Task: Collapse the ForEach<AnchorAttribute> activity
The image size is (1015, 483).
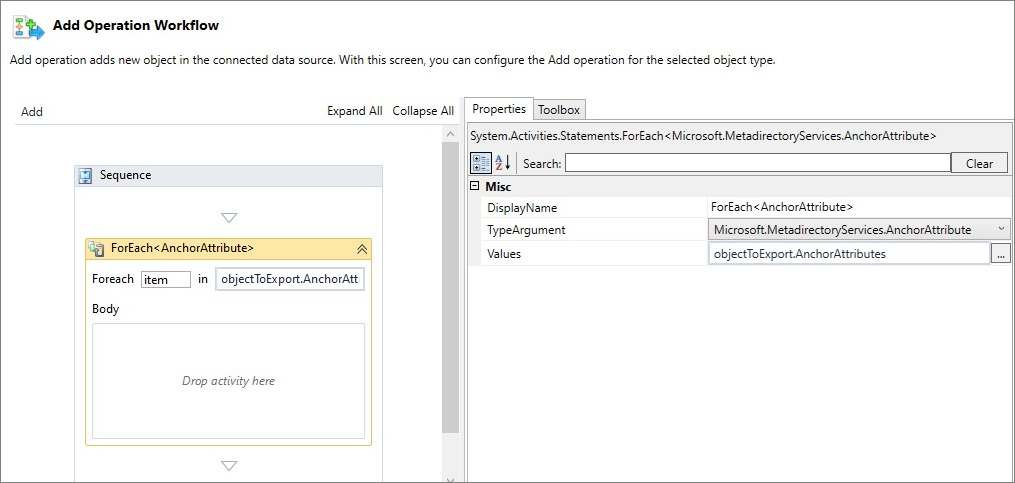Action: pos(361,249)
